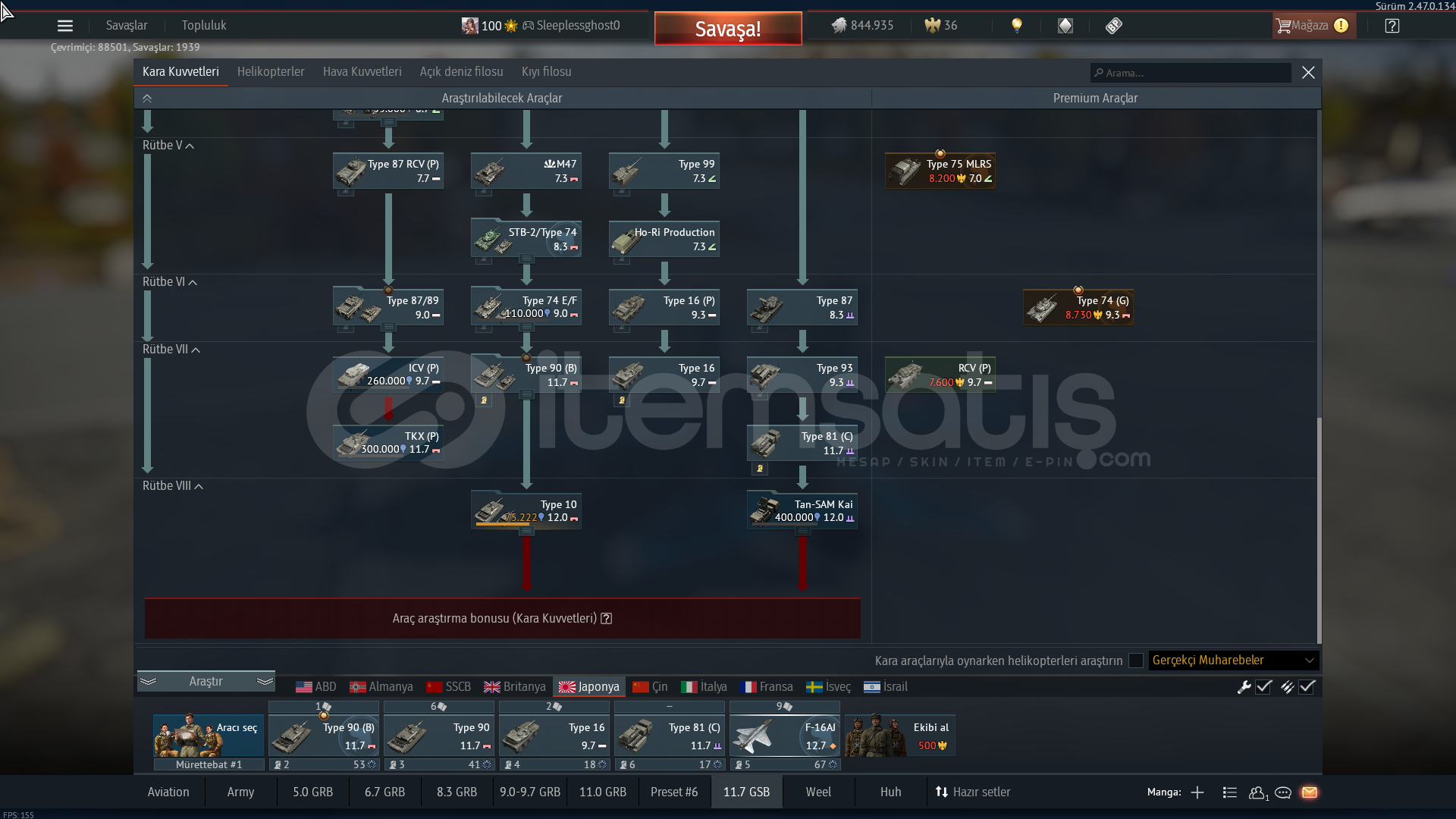This screenshot has width=1456, height=819.
Task: Open the friends/squad people icon
Action: click(x=1258, y=792)
